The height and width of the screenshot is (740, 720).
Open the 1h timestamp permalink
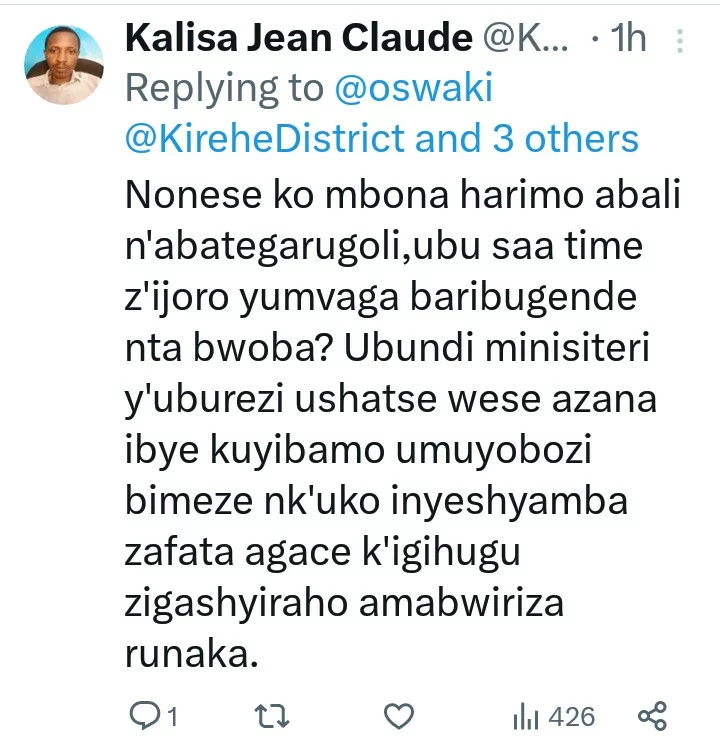628,38
